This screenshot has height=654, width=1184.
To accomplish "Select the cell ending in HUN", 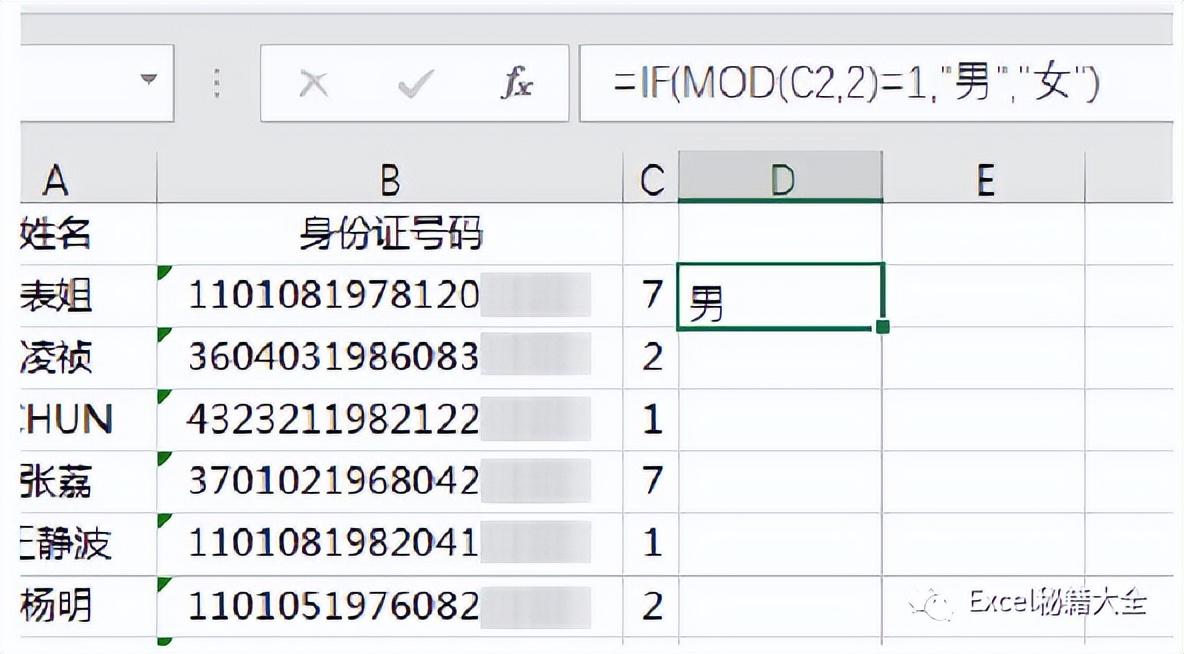I will coord(88,419).
